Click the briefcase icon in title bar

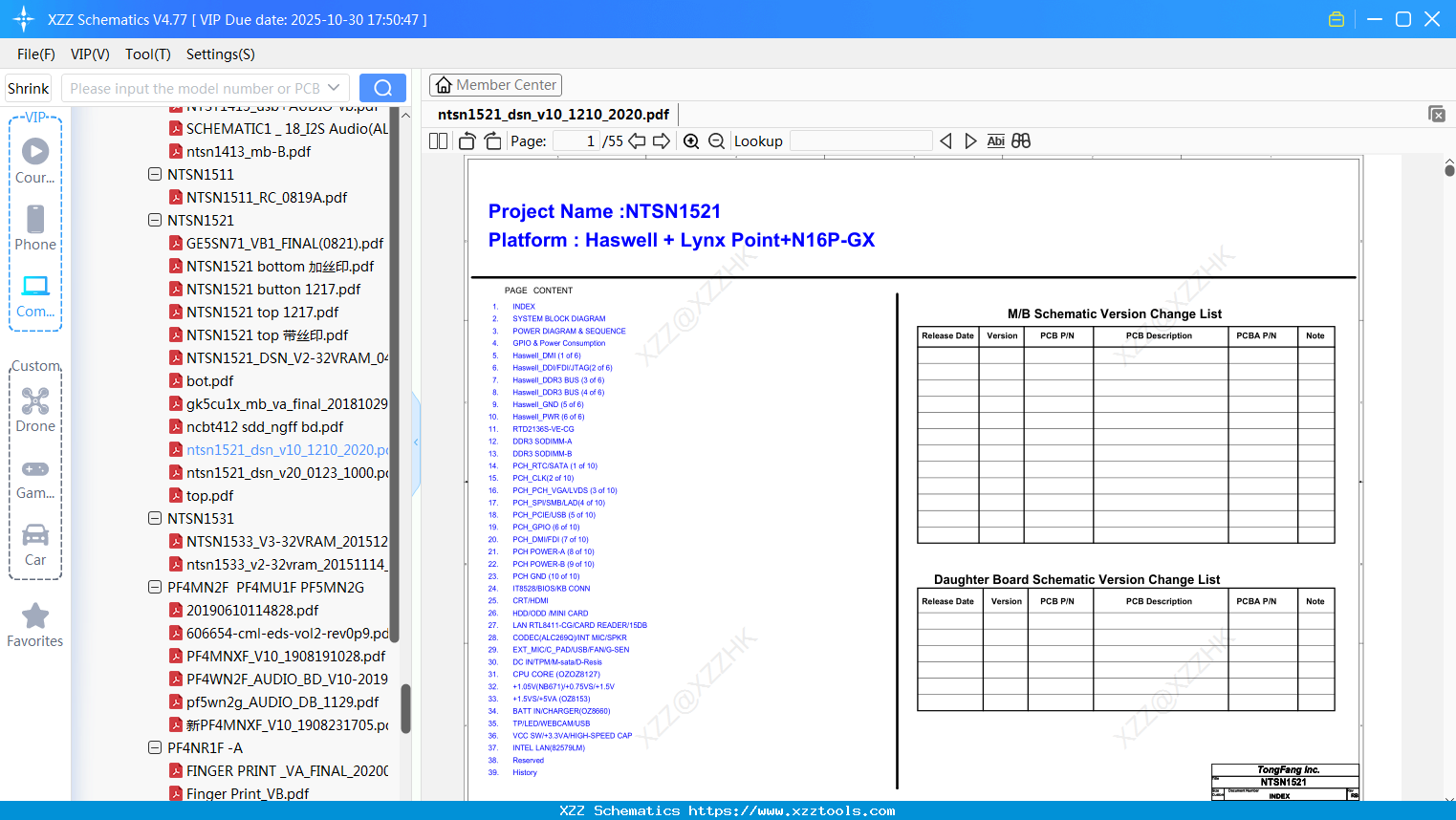[1336, 18]
